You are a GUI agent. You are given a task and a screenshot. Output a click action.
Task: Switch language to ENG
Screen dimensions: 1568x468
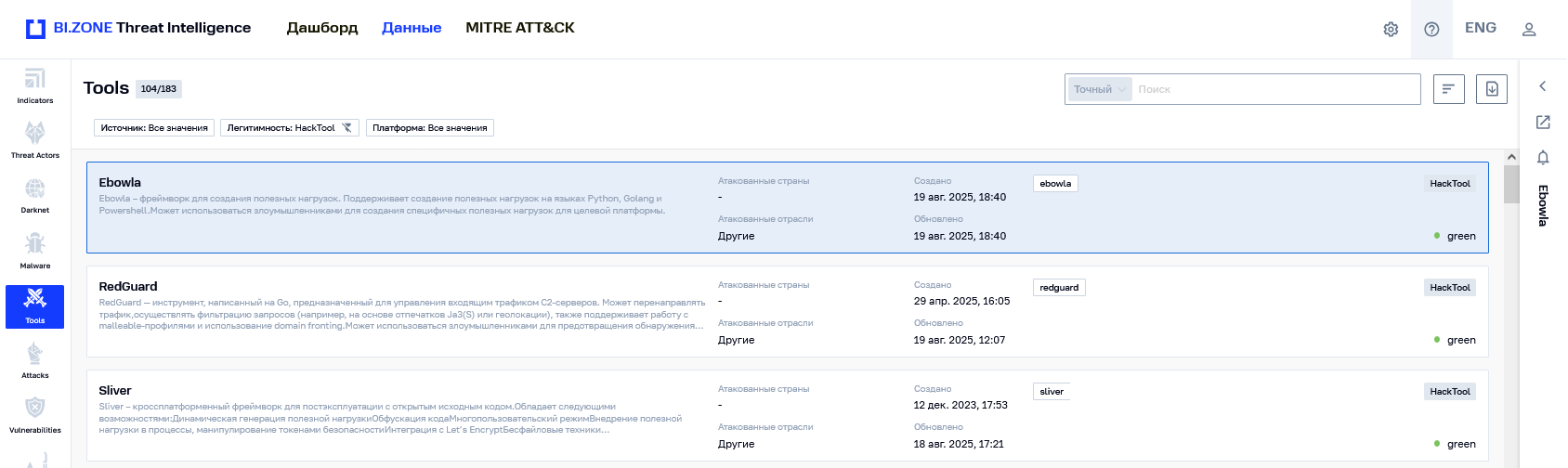tap(1481, 28)
